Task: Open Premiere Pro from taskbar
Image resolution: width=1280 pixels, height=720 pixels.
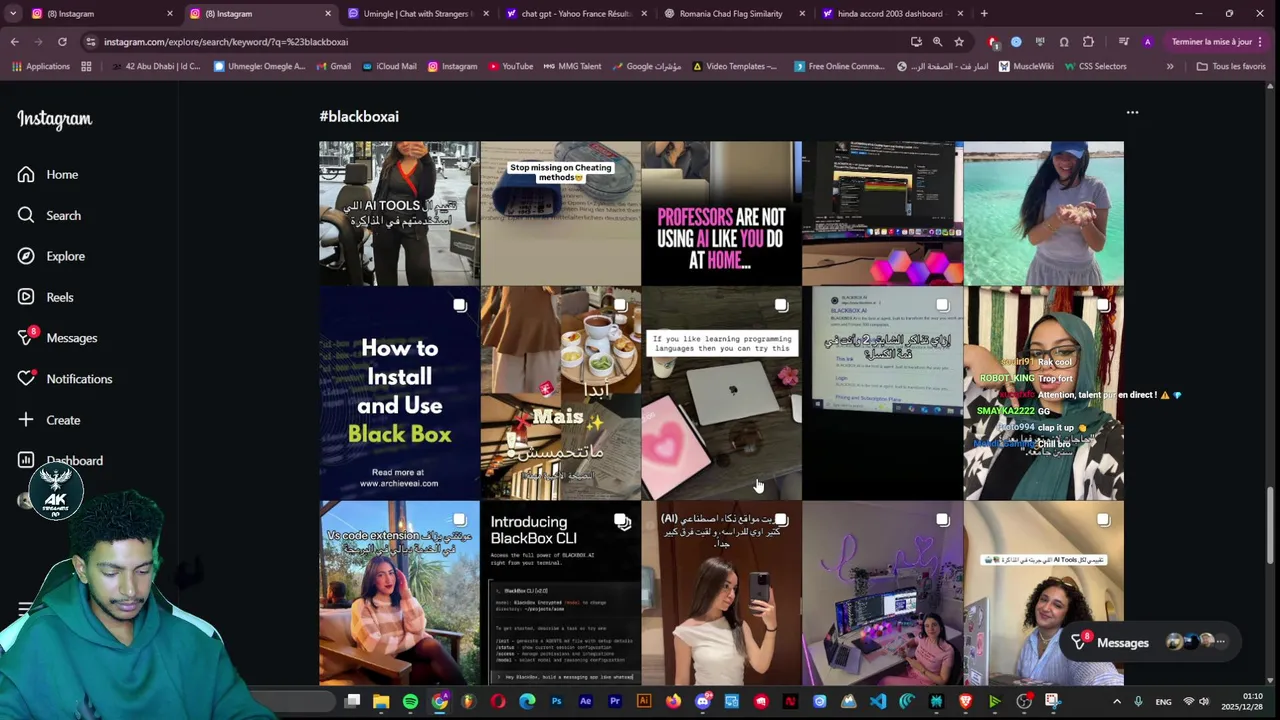Action: (615, 702)
